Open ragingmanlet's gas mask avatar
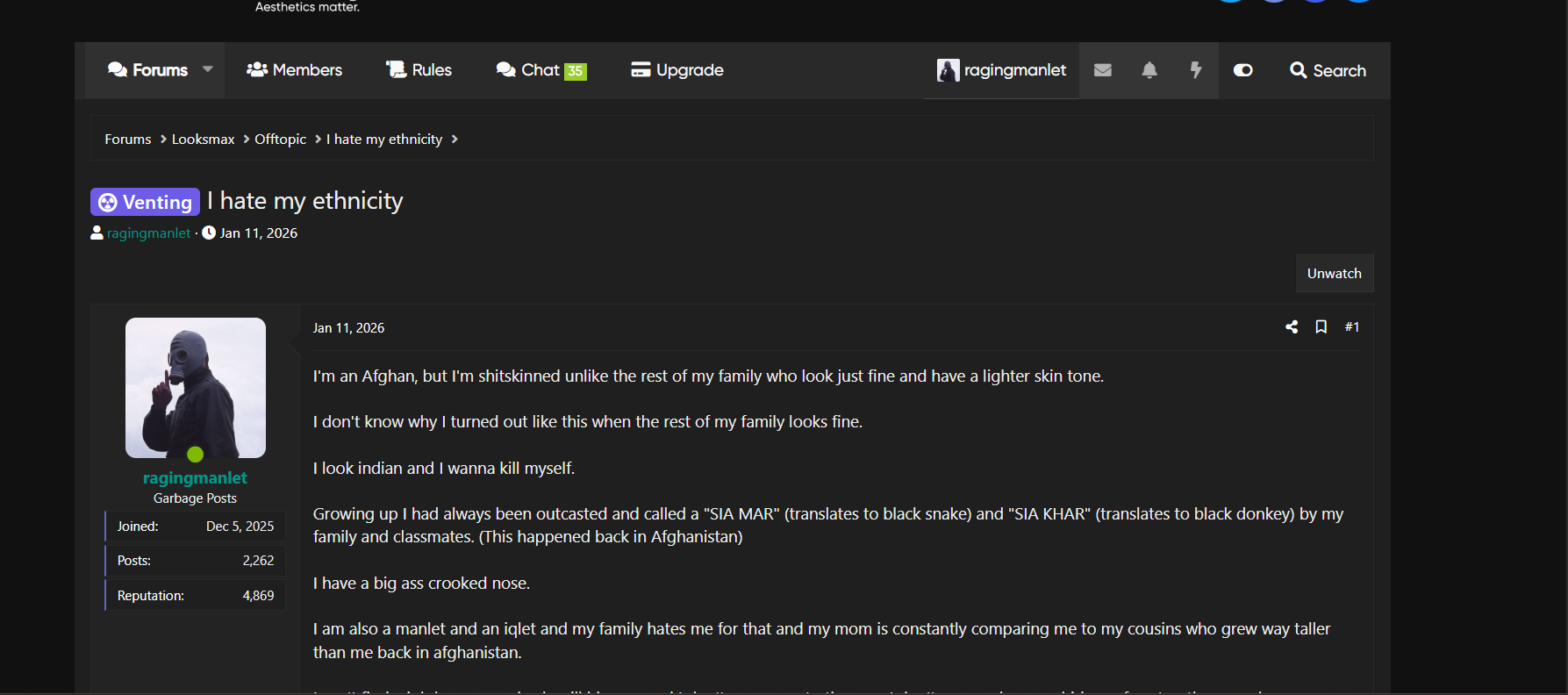The width and height of the screenshot is (1568, 695). tap(196, 388)
